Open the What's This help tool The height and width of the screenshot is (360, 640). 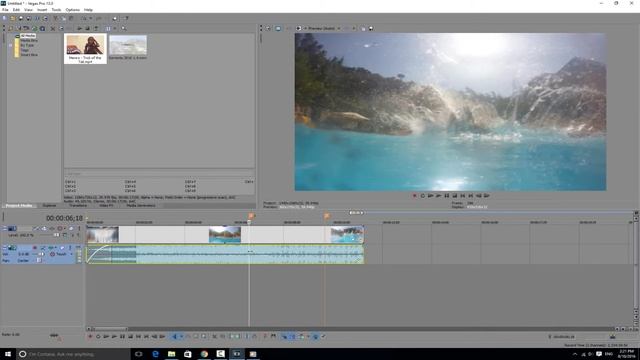tap(126, 18)
